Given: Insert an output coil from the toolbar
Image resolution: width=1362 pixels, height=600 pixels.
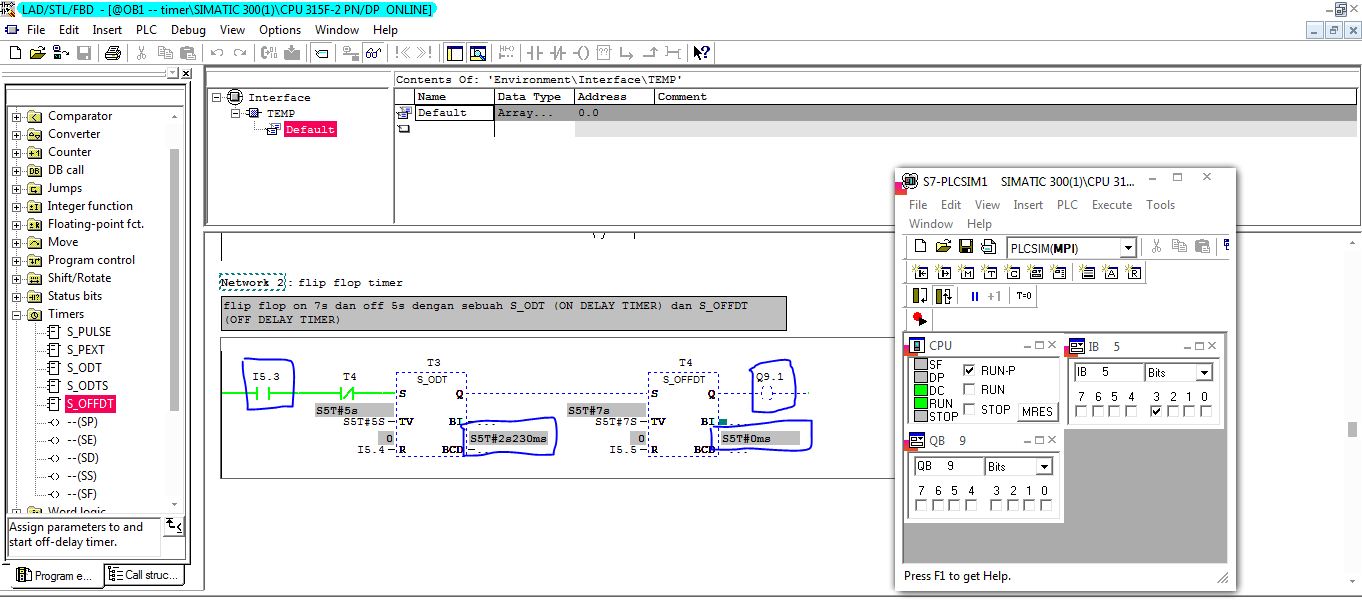Looking at the screenshot, I should point(580,53).
